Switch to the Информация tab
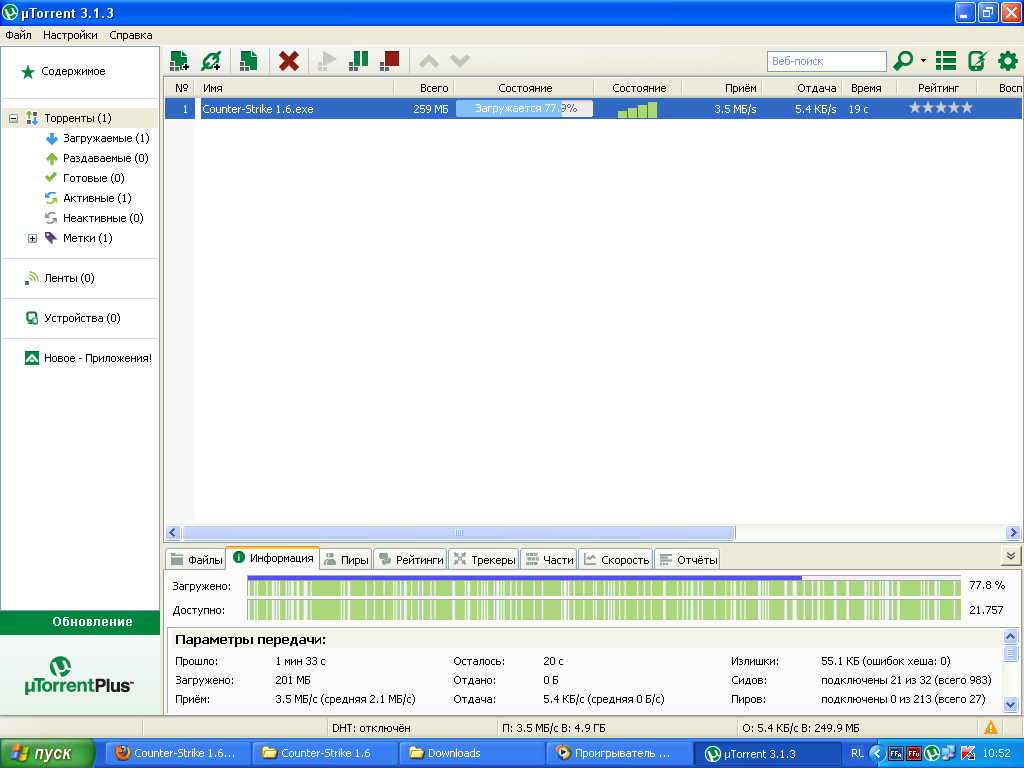The height and width of the screenshot is (768, 1024). point(273,558)
